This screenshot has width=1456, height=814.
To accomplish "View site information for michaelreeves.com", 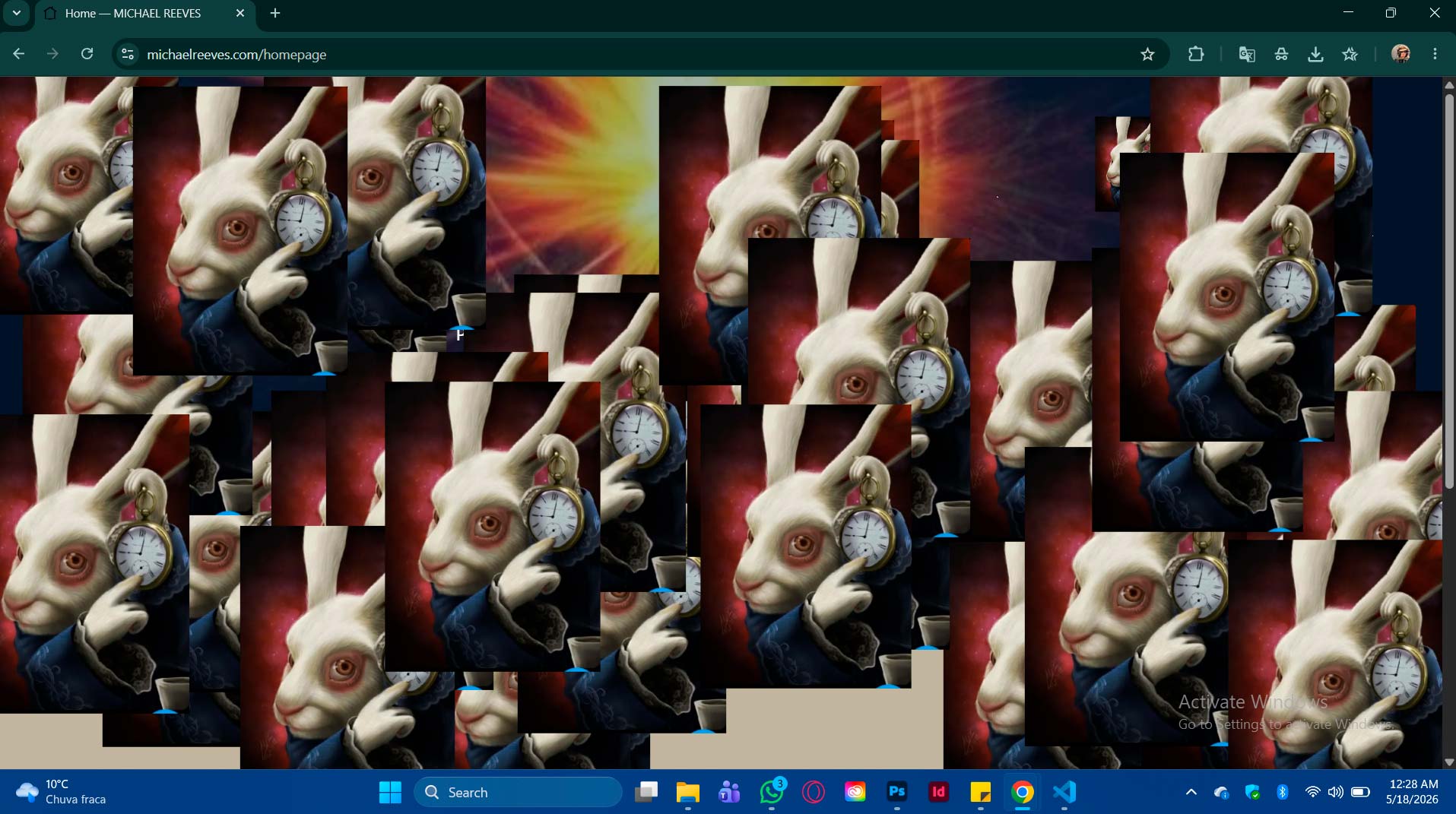I will (x=128, y=54).
